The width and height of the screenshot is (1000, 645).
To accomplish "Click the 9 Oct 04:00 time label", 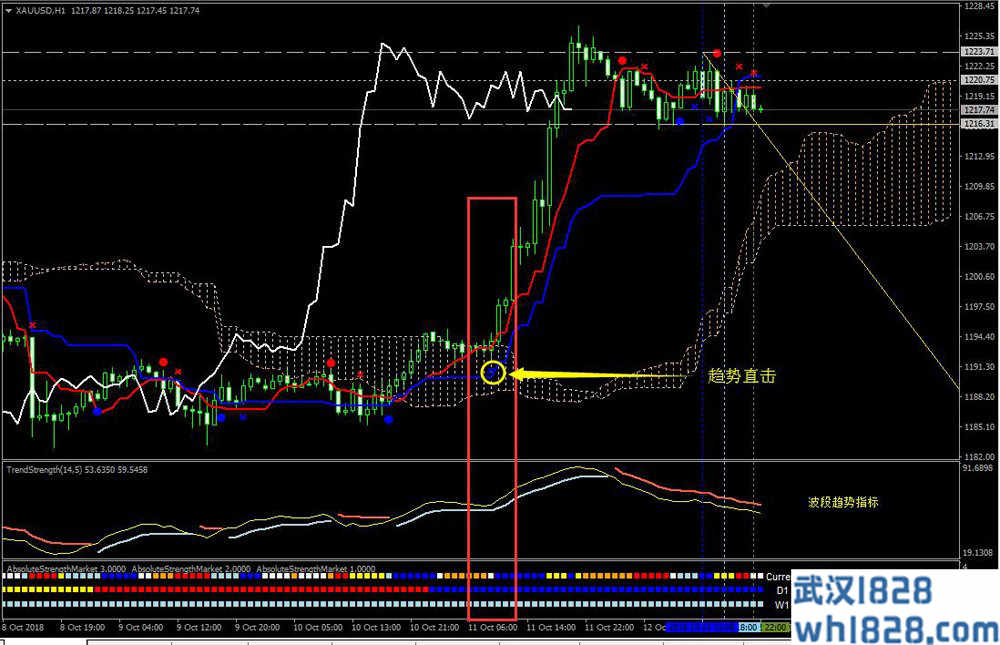I will coord(141,627).
